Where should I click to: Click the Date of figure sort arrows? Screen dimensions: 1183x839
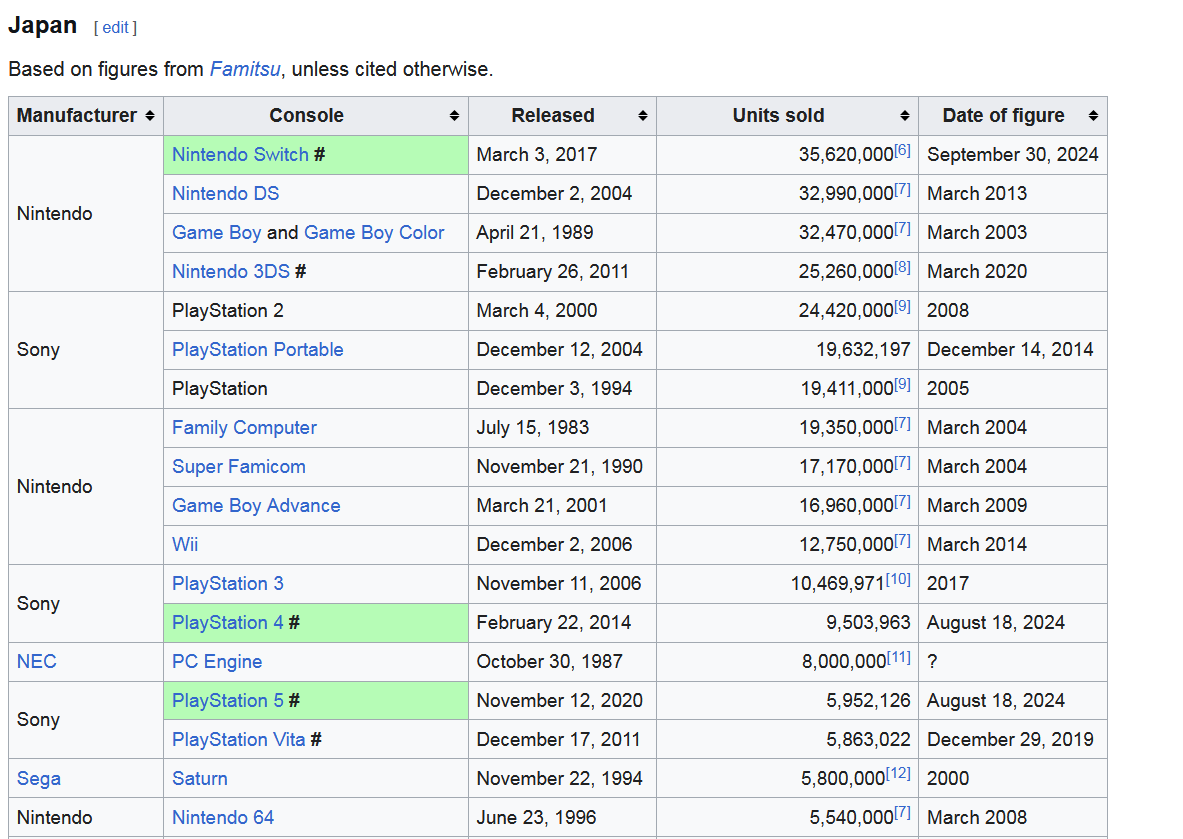point(1093,115)
